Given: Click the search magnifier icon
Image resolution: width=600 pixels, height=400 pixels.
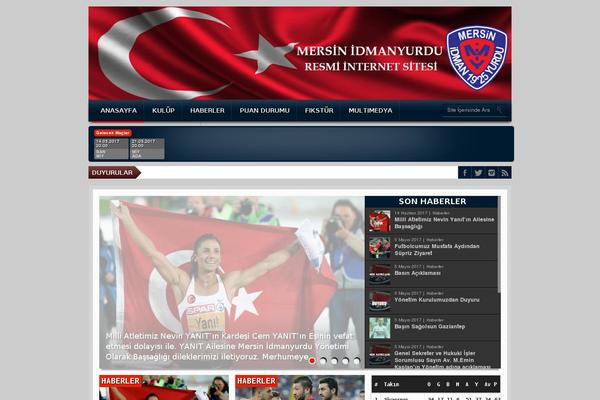Looking at the screenshot, I should point(500,110).
